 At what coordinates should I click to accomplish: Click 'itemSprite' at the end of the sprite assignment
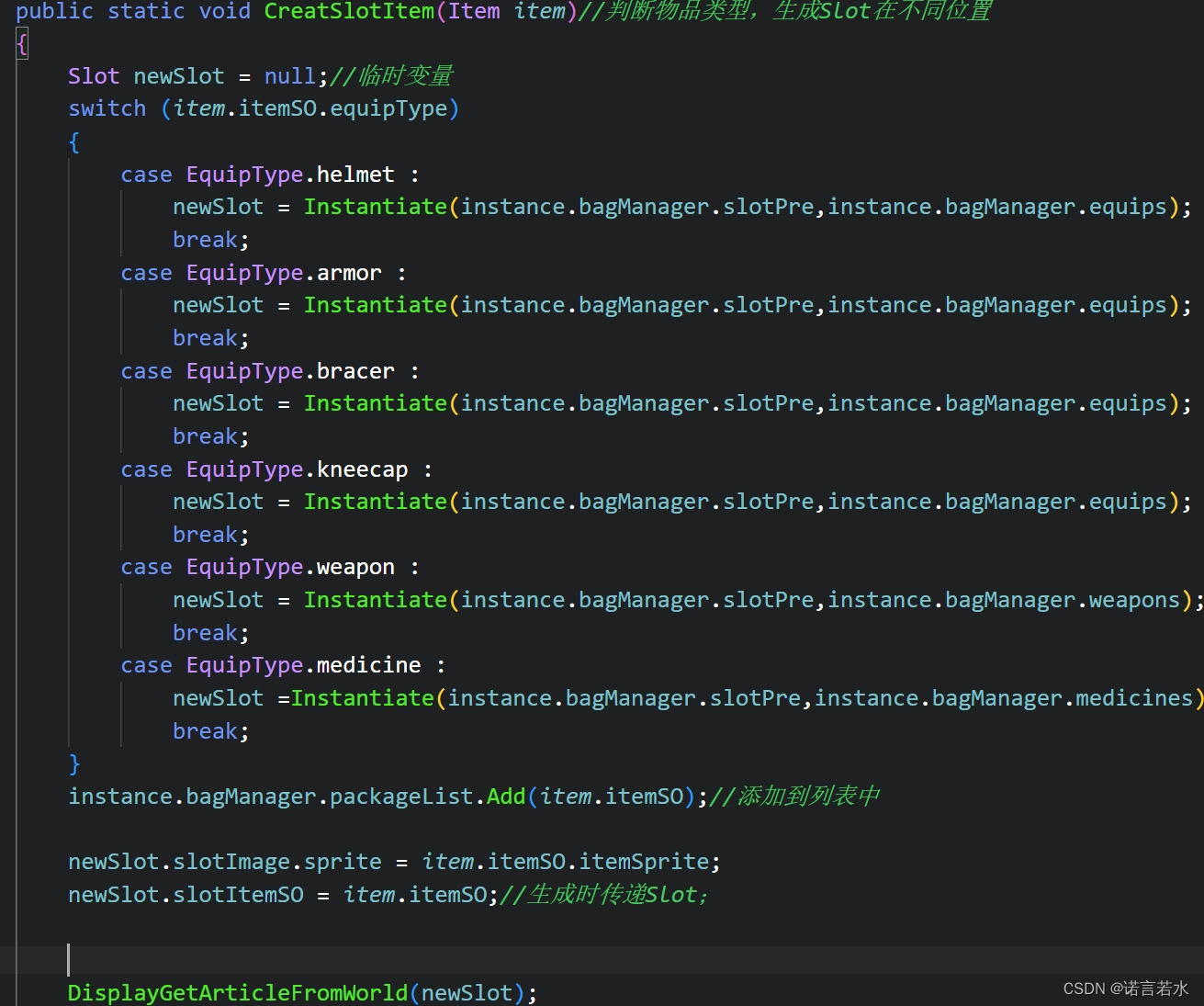644,862
